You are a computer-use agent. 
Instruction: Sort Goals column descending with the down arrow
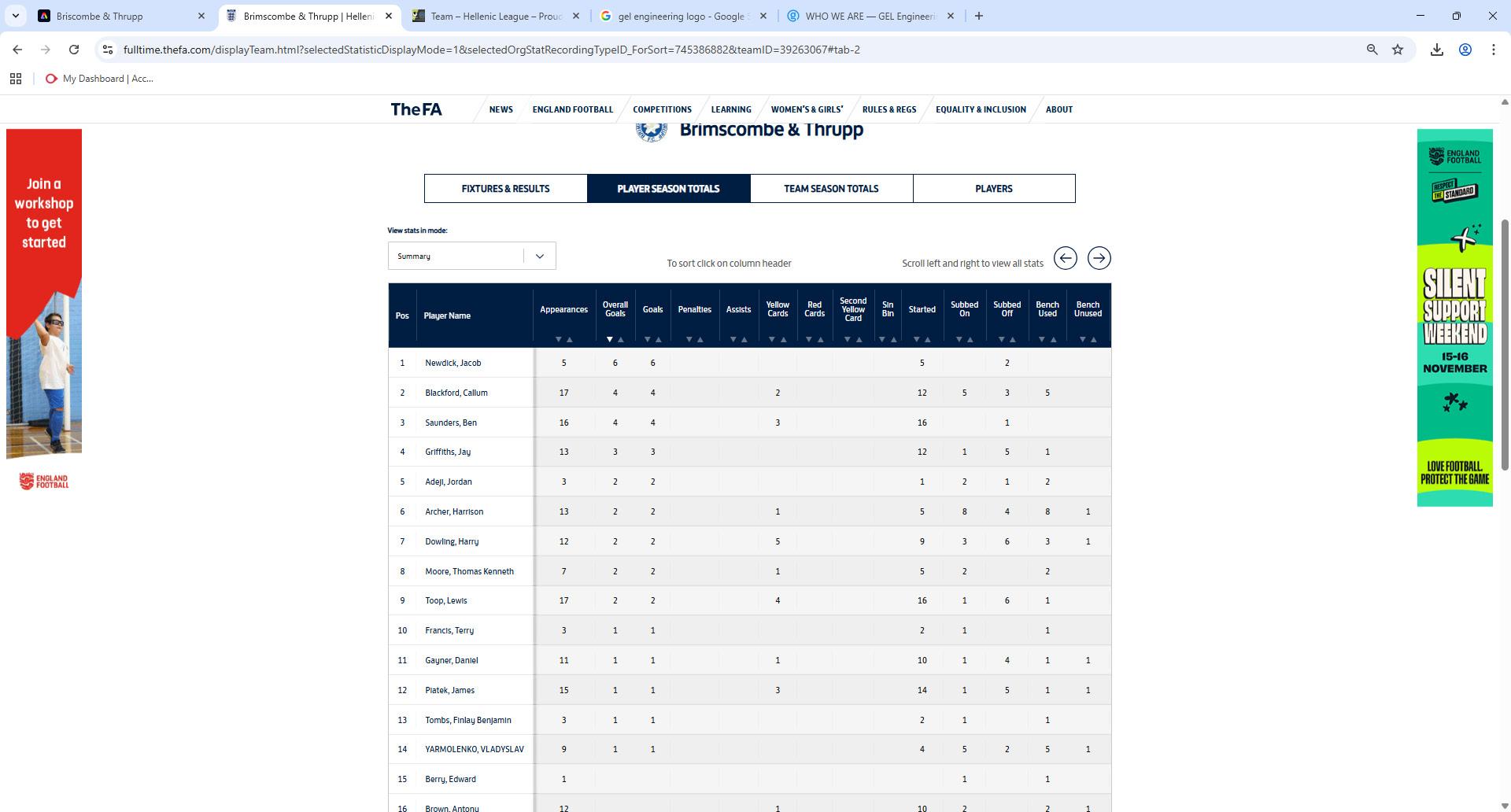[647, 340]
